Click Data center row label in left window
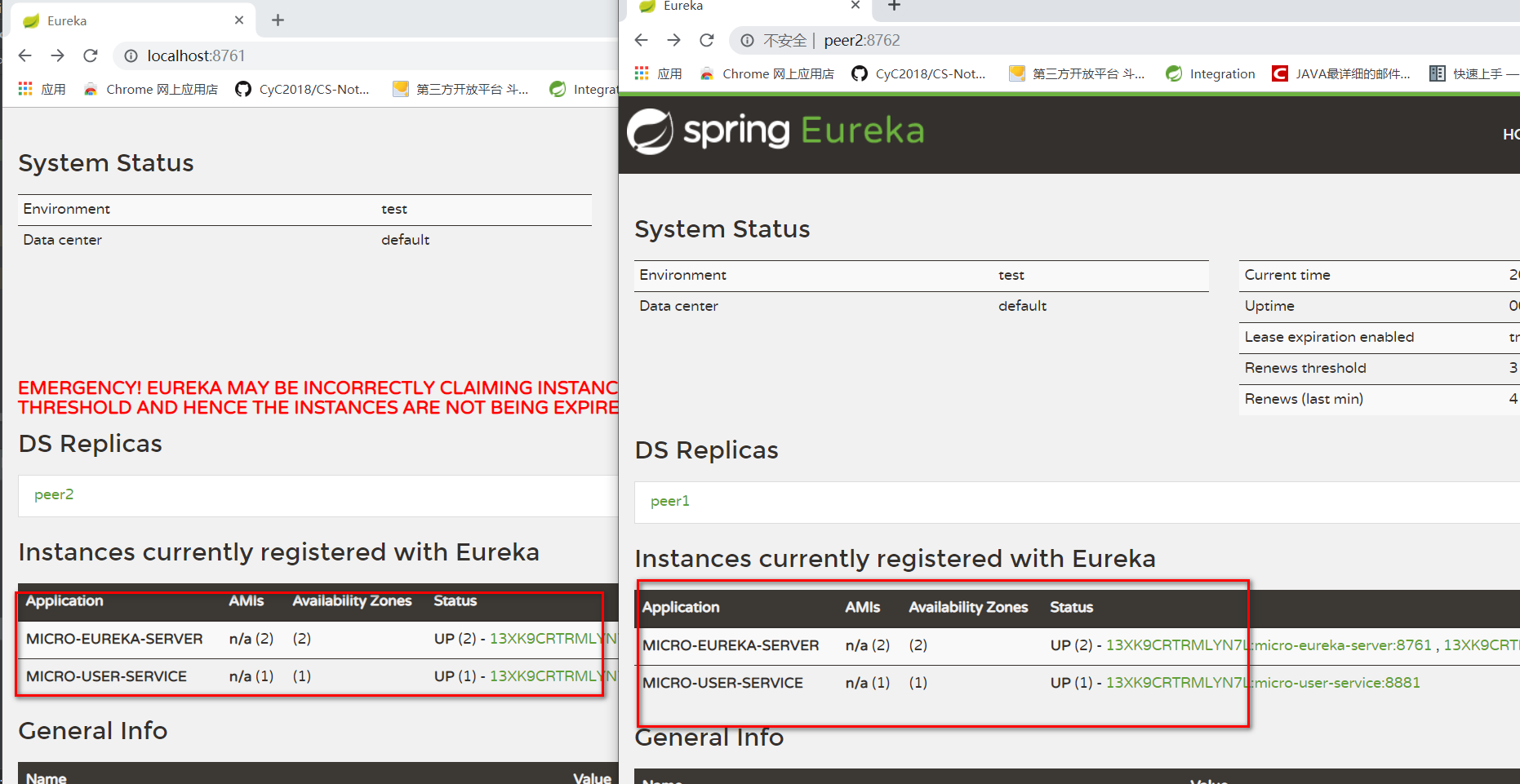 tap(62, 240)
